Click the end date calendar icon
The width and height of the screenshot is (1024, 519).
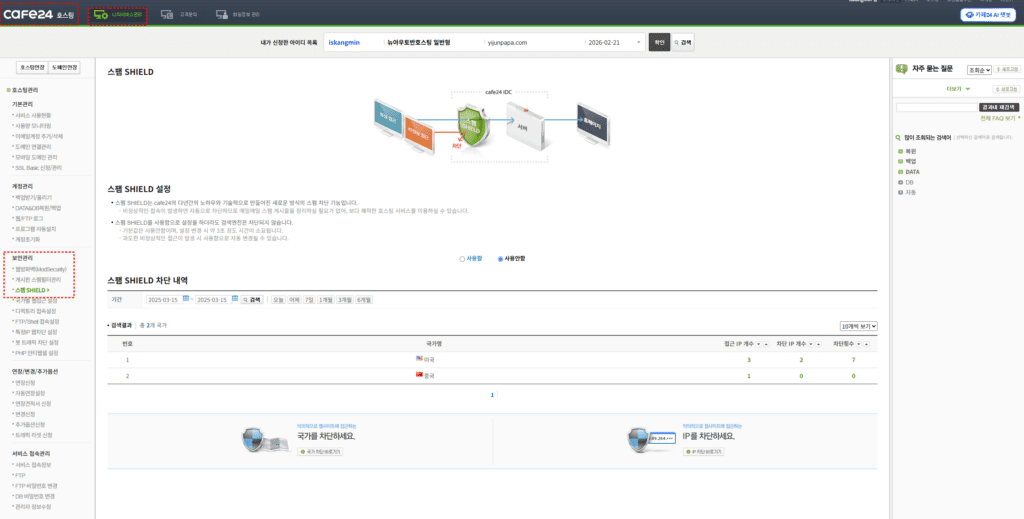tap(235, 299)
